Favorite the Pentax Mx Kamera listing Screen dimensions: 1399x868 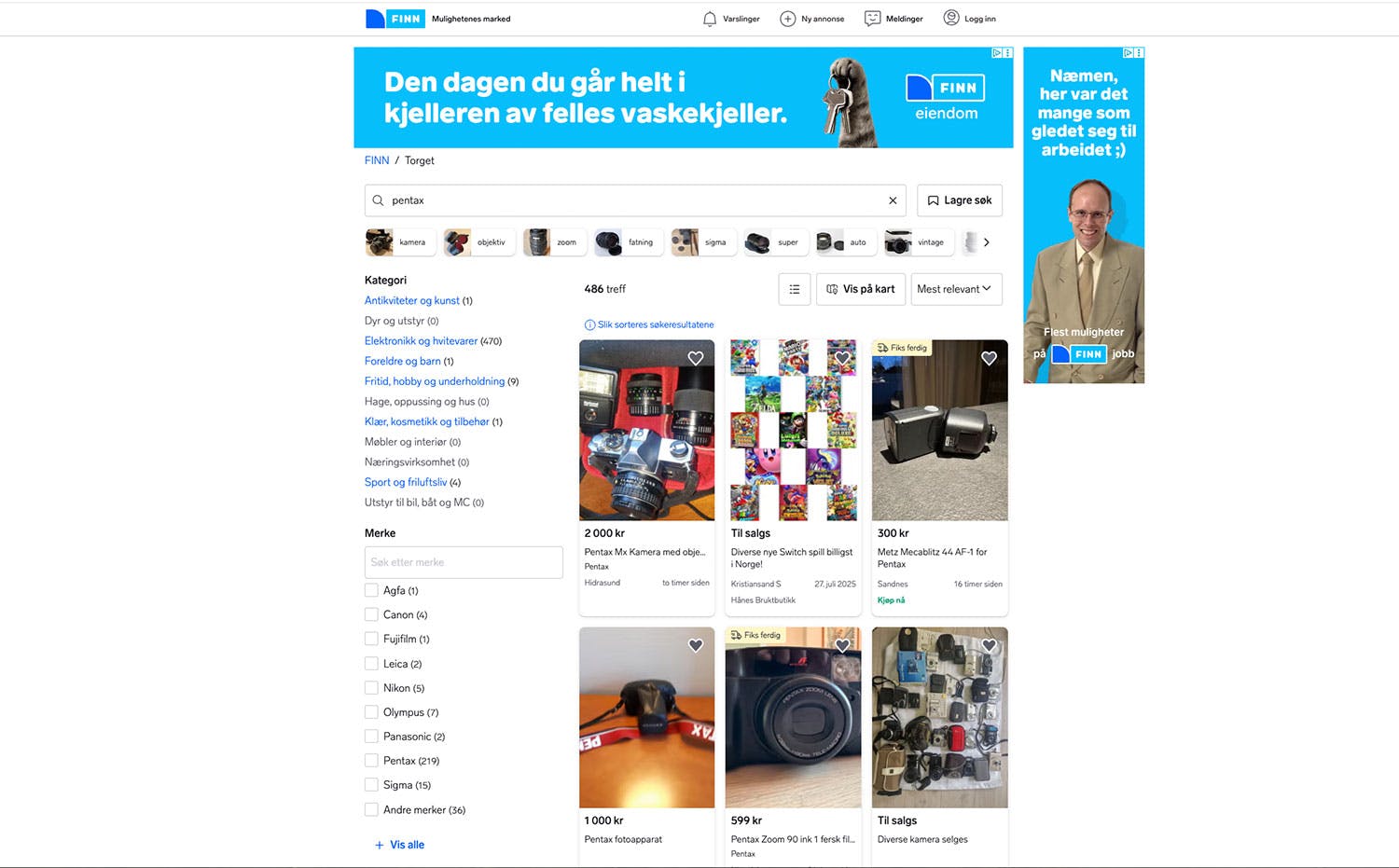point(696,358)
